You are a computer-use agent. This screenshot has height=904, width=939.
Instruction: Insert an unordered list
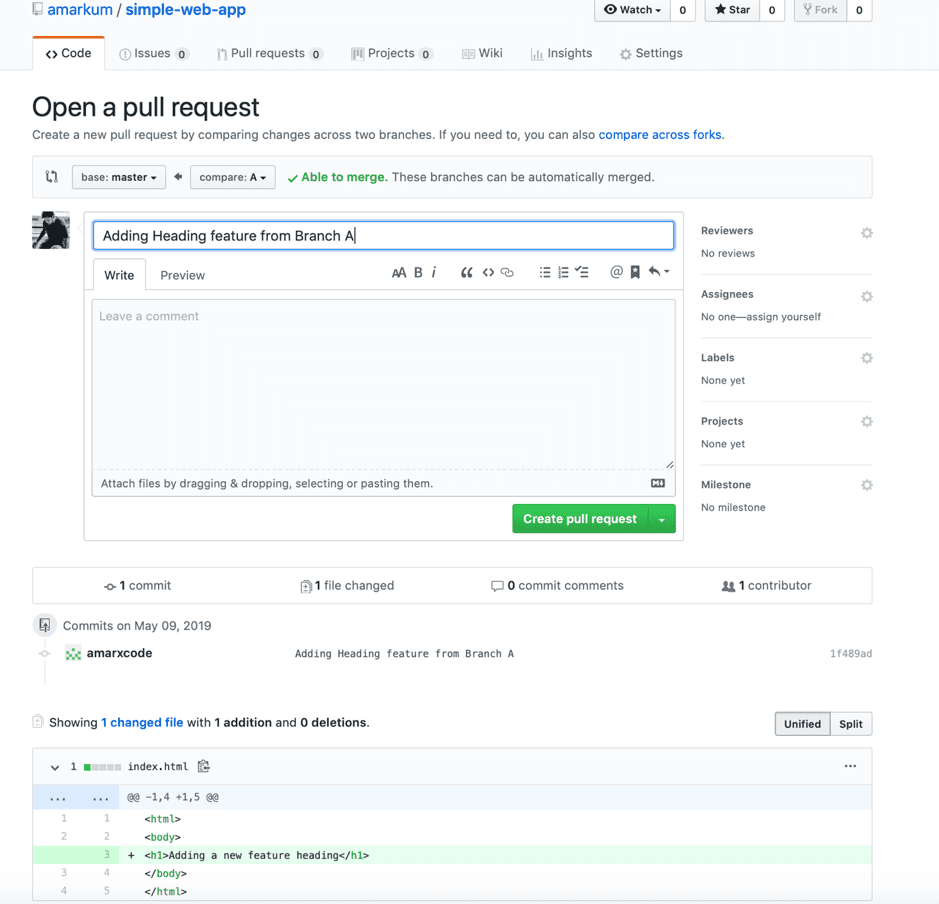545,272
